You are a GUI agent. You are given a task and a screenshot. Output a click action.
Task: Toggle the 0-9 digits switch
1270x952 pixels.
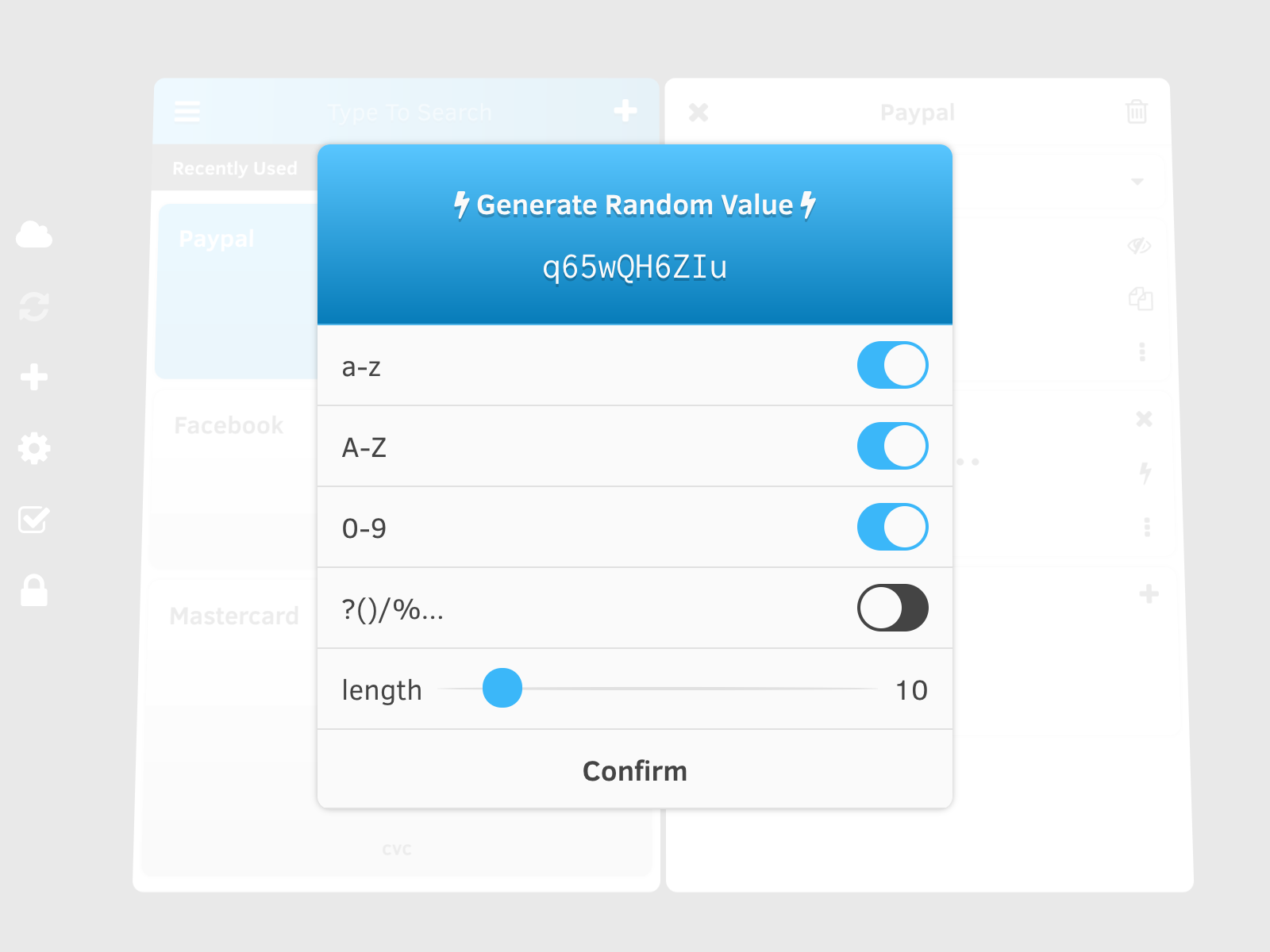pos(893,528)
